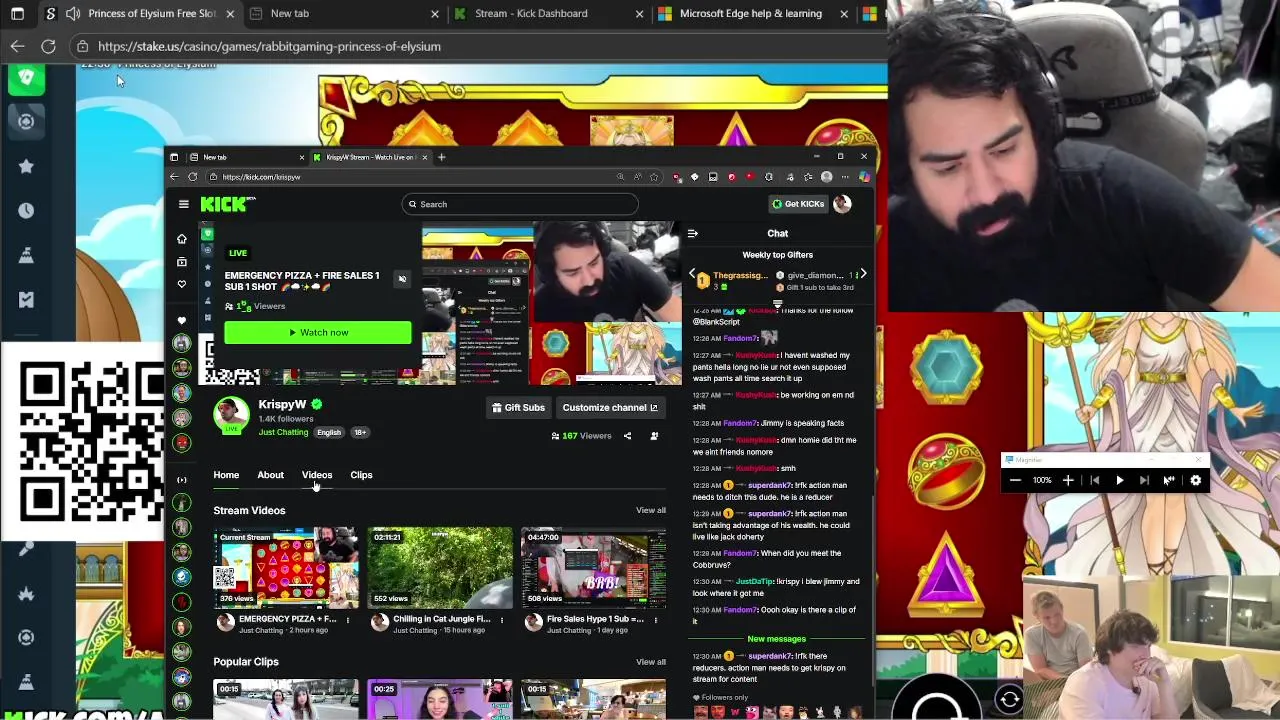This screenshot has width=1280, height=720.
Task: Open Edge settings ellipsis in Kick window
Action: pos(845,177)
